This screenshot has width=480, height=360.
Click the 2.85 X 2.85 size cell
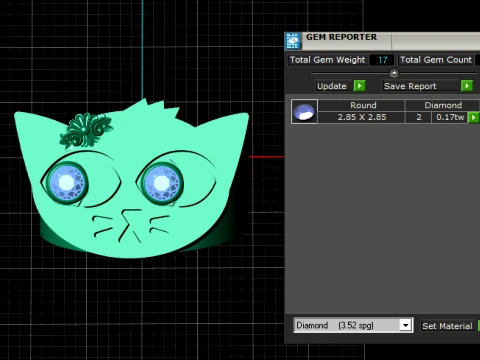(362, 117)
